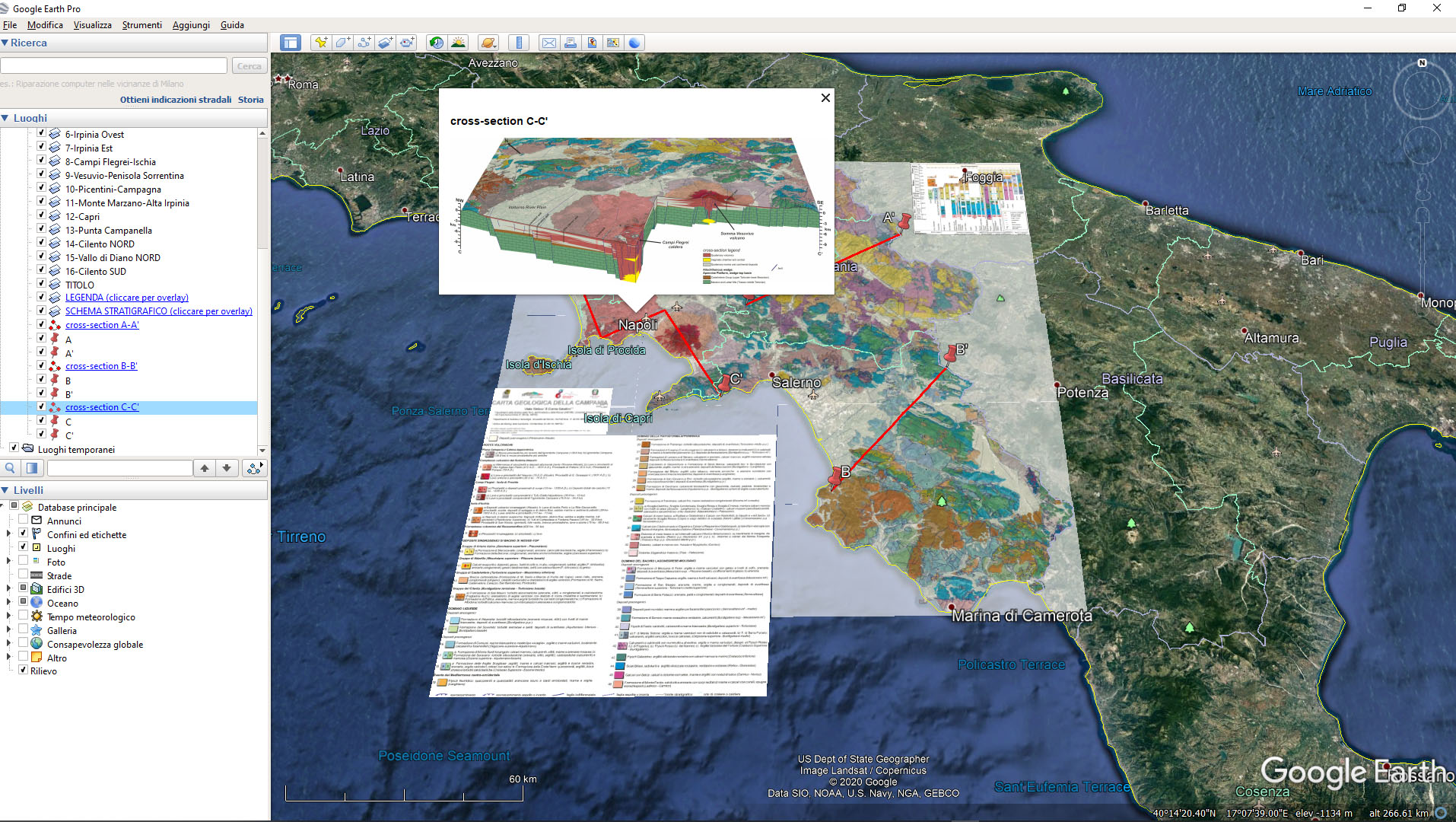Select the Add Polygon tool
Image resolution: width=1456 pixels, height=822 pixels.
pos(342,43)
